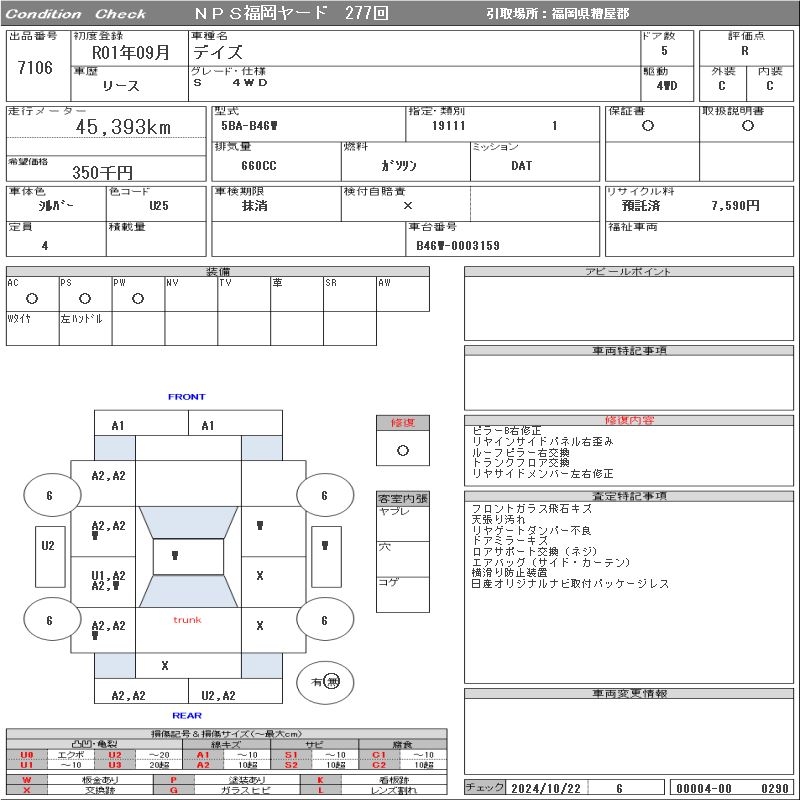Click the 取扱説明書 manual circle mark

click(747, 126)
